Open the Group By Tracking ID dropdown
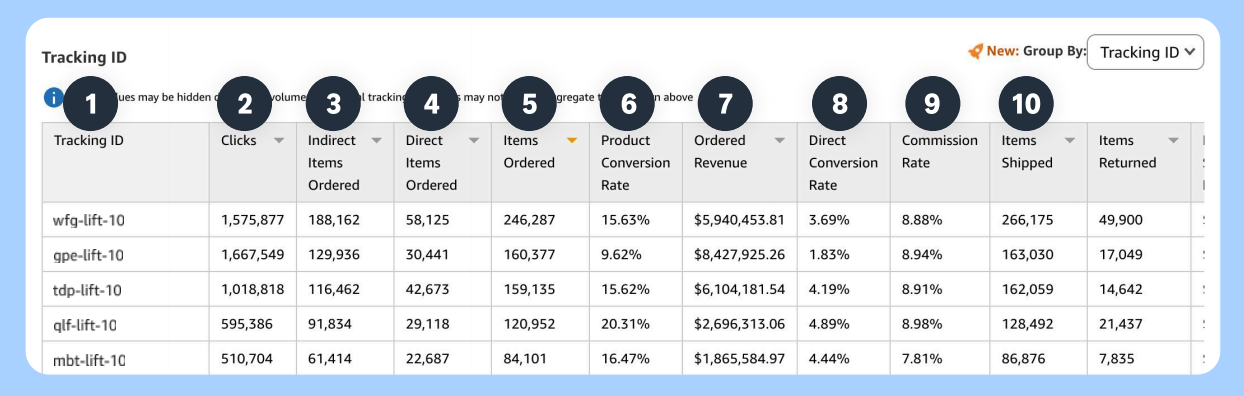1244x396 pixels. (1145, 52)
